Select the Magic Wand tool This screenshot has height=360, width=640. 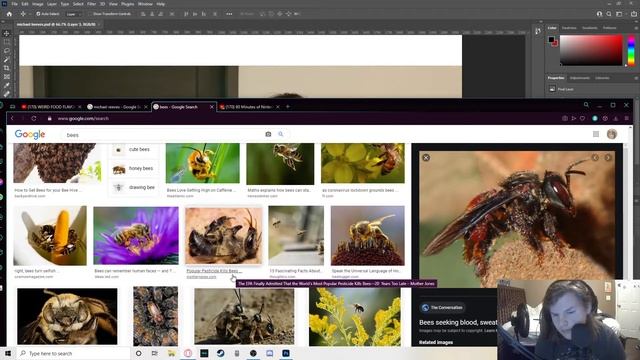[7, 59]
